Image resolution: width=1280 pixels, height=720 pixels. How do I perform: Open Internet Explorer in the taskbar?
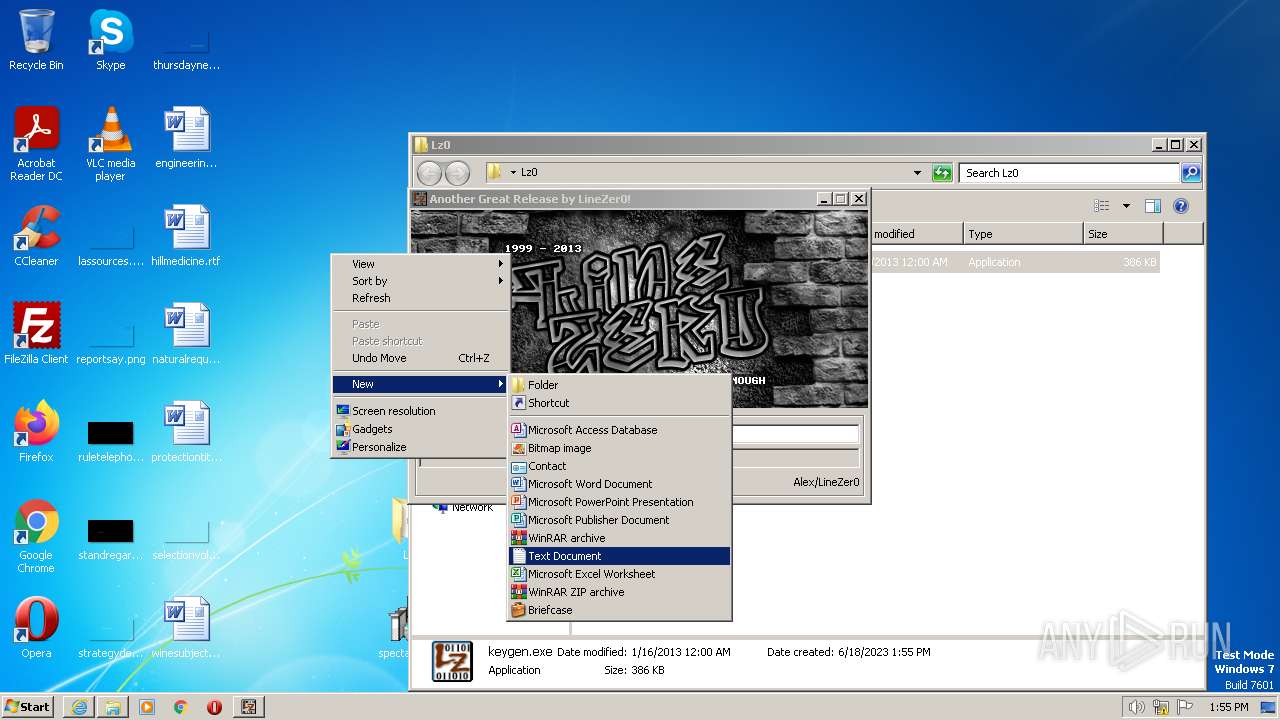pos(79,706)
